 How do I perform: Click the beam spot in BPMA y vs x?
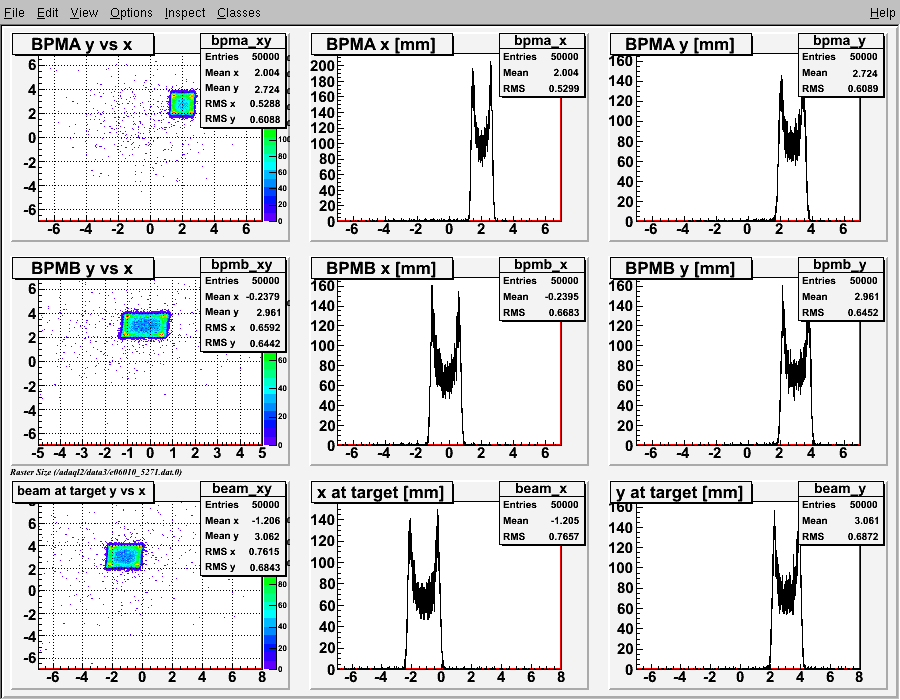tap(183, 104)
